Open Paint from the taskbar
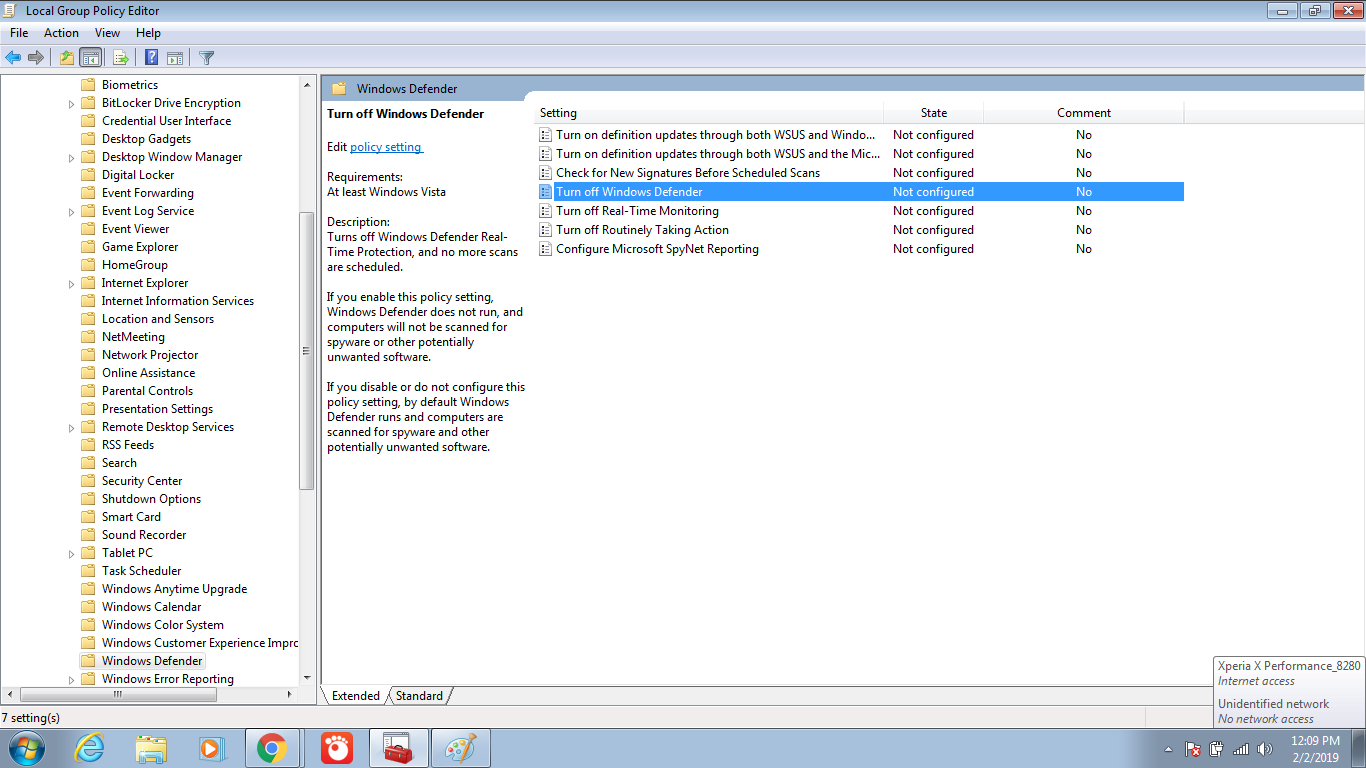This screenshot has height=768, width=1366. click(x=460, y=748)
